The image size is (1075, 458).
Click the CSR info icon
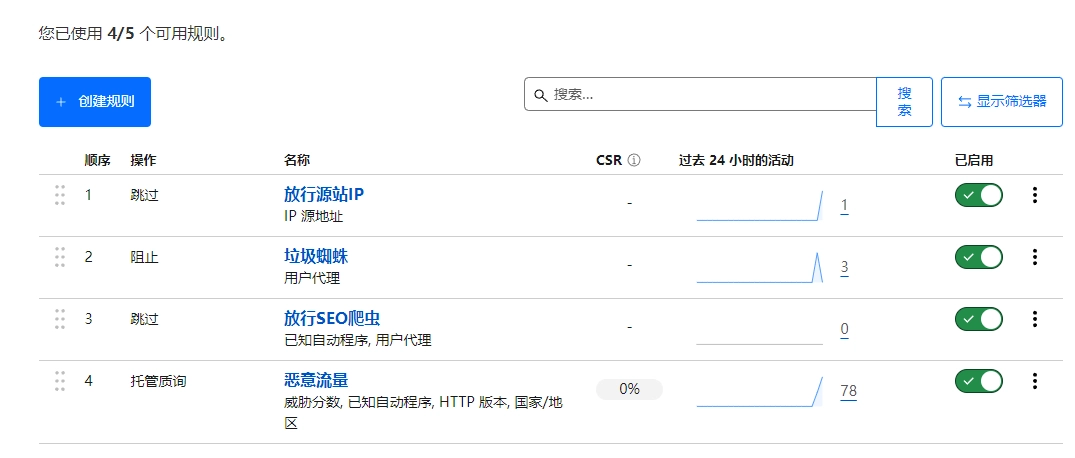(634, 160)
